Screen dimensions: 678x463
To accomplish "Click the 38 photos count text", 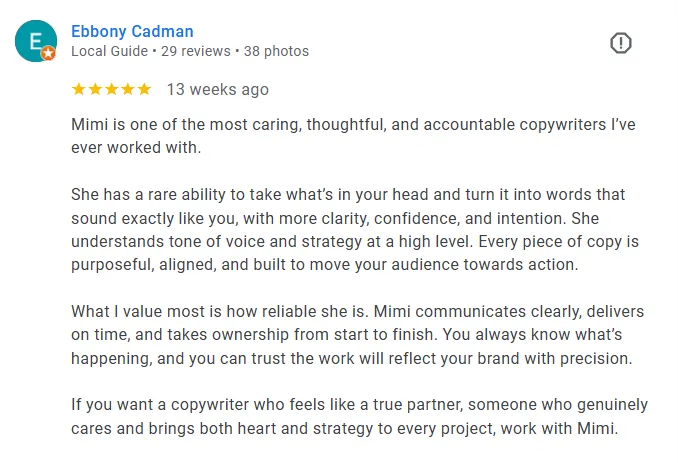I will [x=275, y=51].
